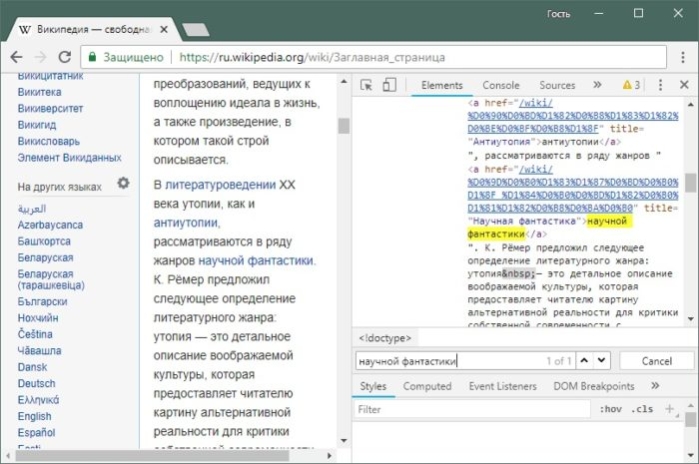Click the Антиутопия href link in Elements

pyautogui.click(x=572, y=116)
